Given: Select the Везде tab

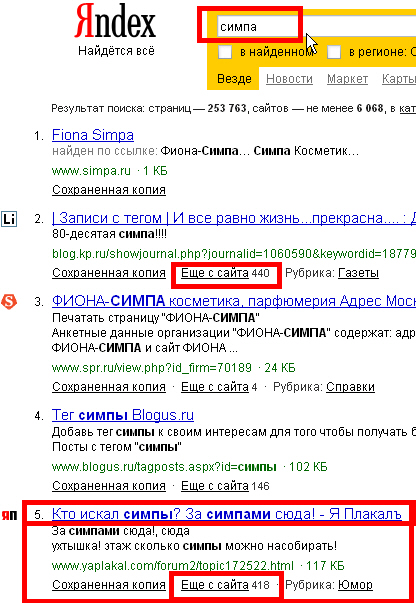Looking at the screenshot, I should pos(234,78).
